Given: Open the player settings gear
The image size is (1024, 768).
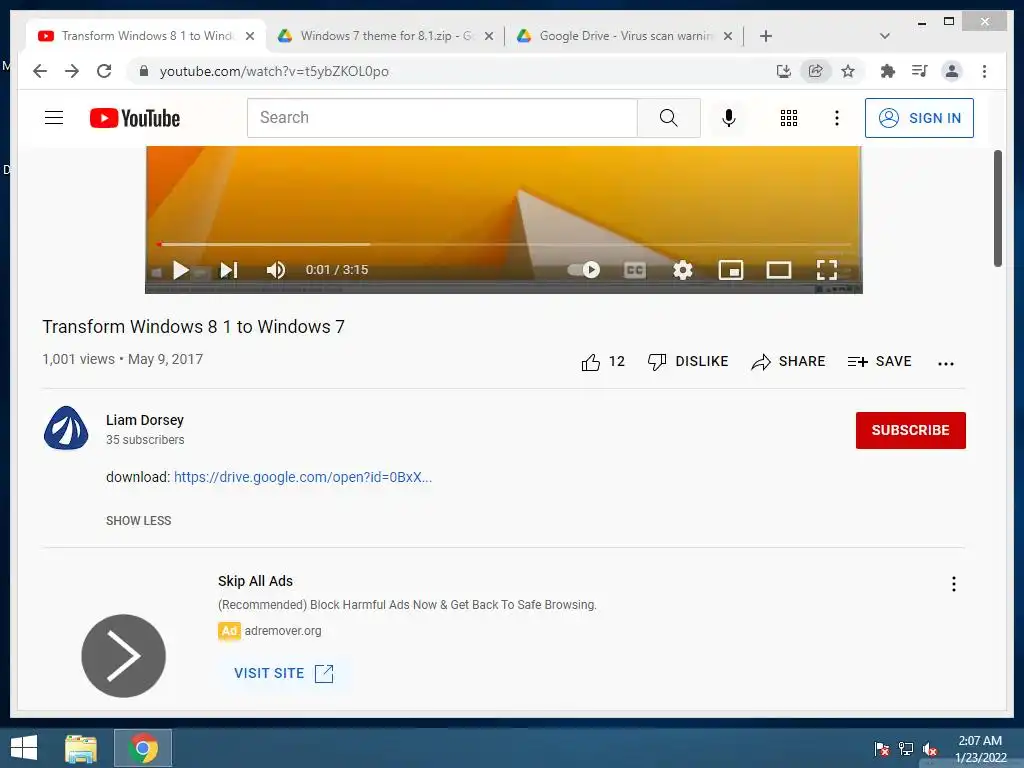Looking at the screenshot, I should [x=682, y=270].
